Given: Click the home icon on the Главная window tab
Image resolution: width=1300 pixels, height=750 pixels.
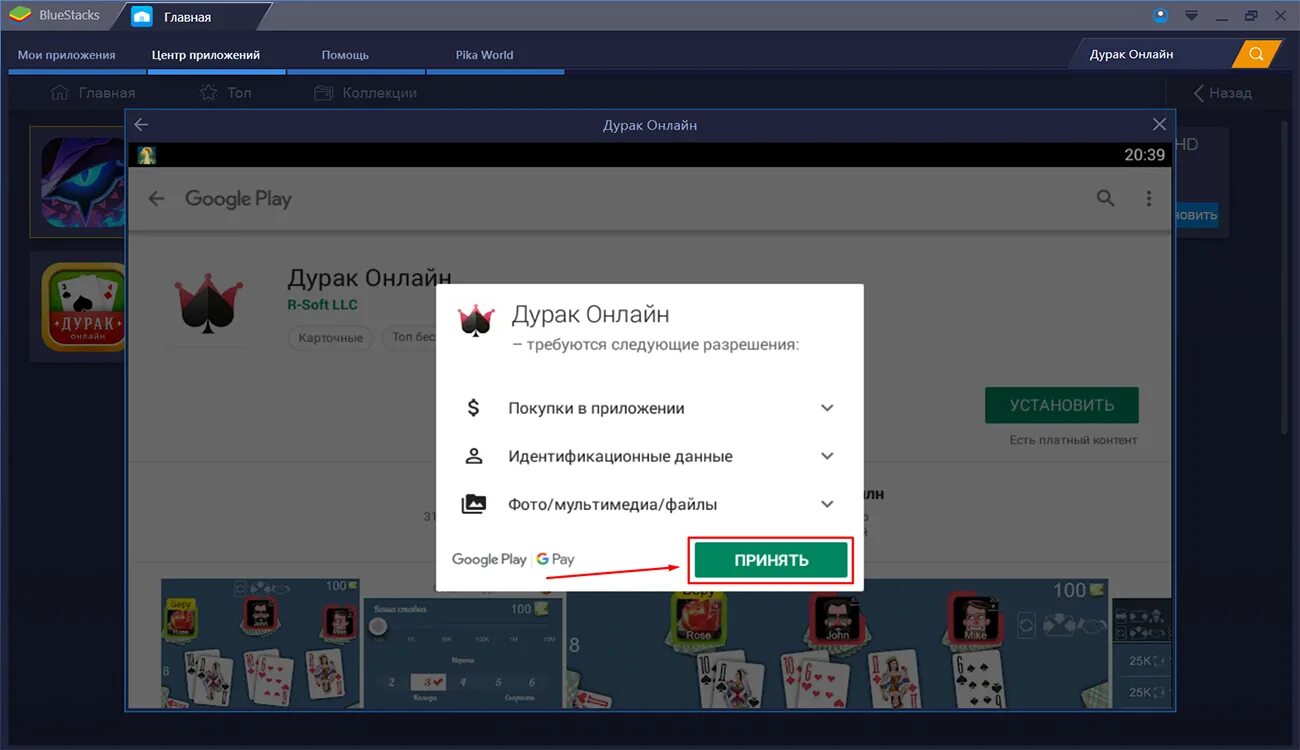Looking at the screenshot, I should pyautogui.click(x=142, y=16).
